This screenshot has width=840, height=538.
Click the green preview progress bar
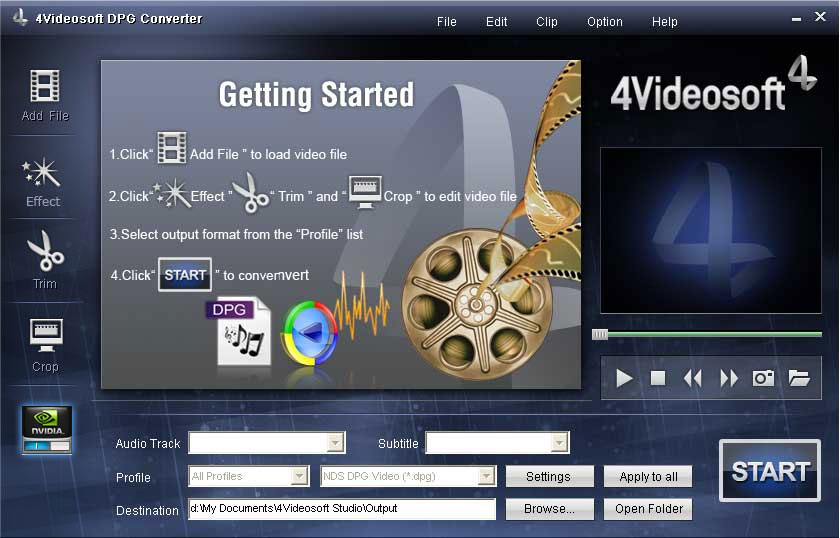715,334
